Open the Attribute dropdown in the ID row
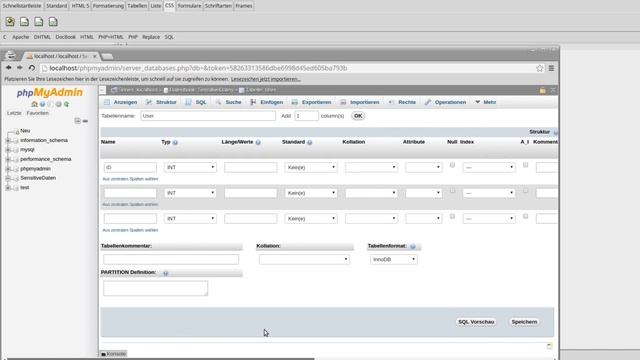The width and height of the screenshot is (640, 360). (424, 167)
